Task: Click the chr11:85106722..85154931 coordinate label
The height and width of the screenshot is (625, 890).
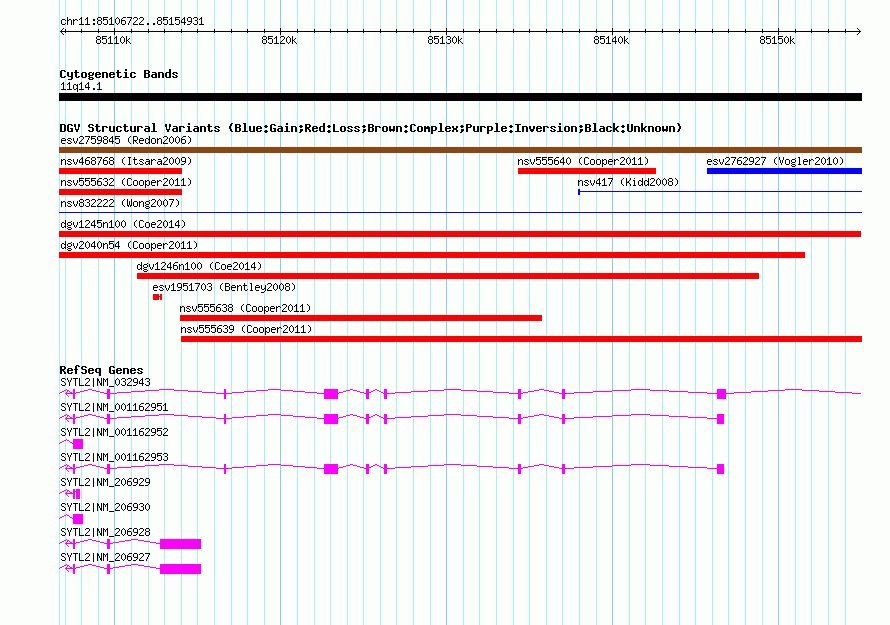Action: (132, 22)
